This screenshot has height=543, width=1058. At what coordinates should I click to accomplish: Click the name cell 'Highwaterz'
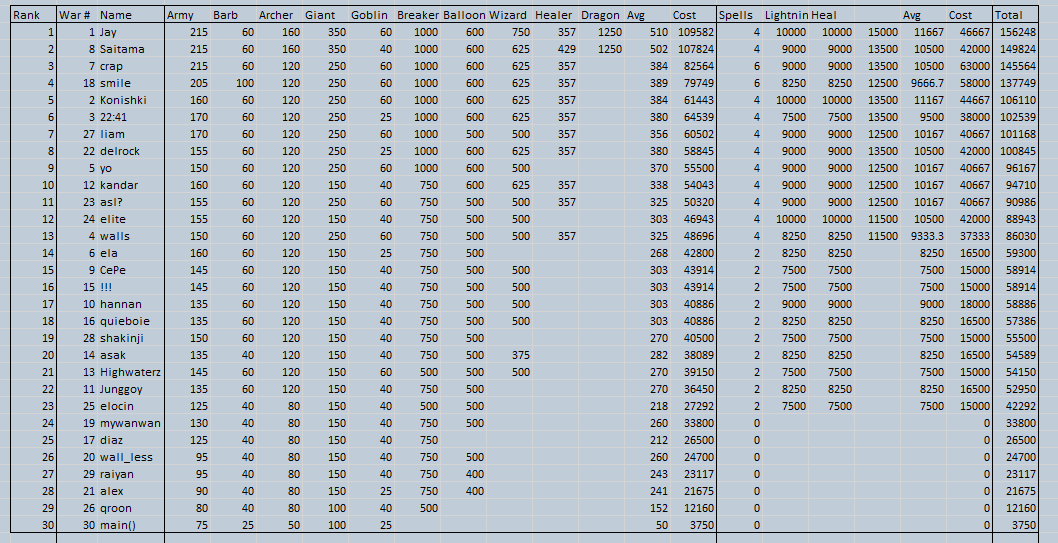point(130,372)
